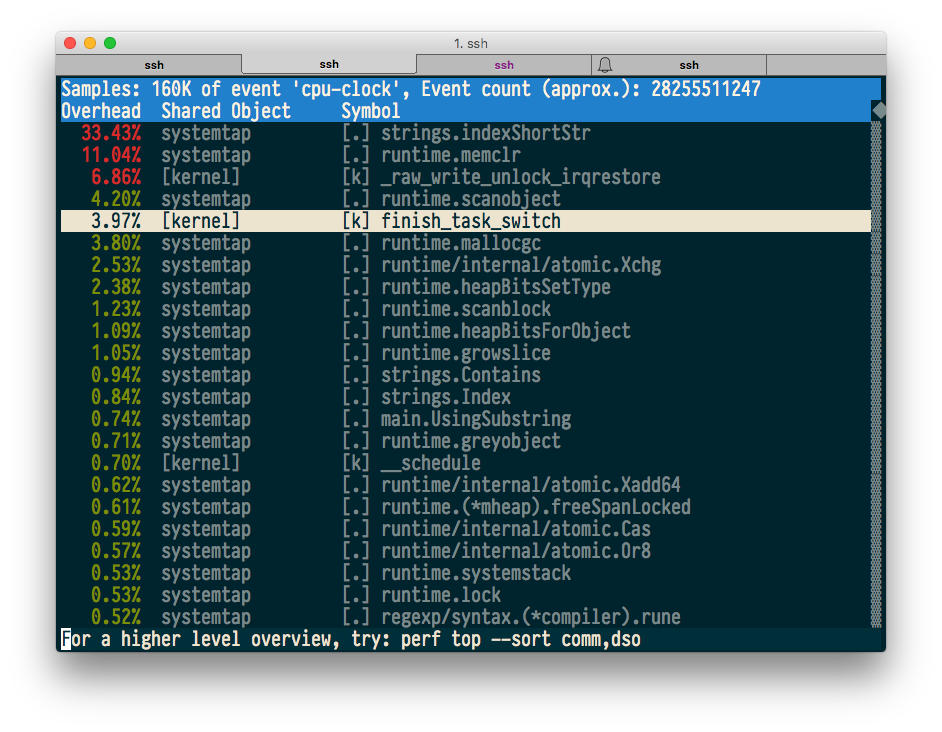
Task: Click the 'cpu-clock' event name
Action: pos(347,89)
